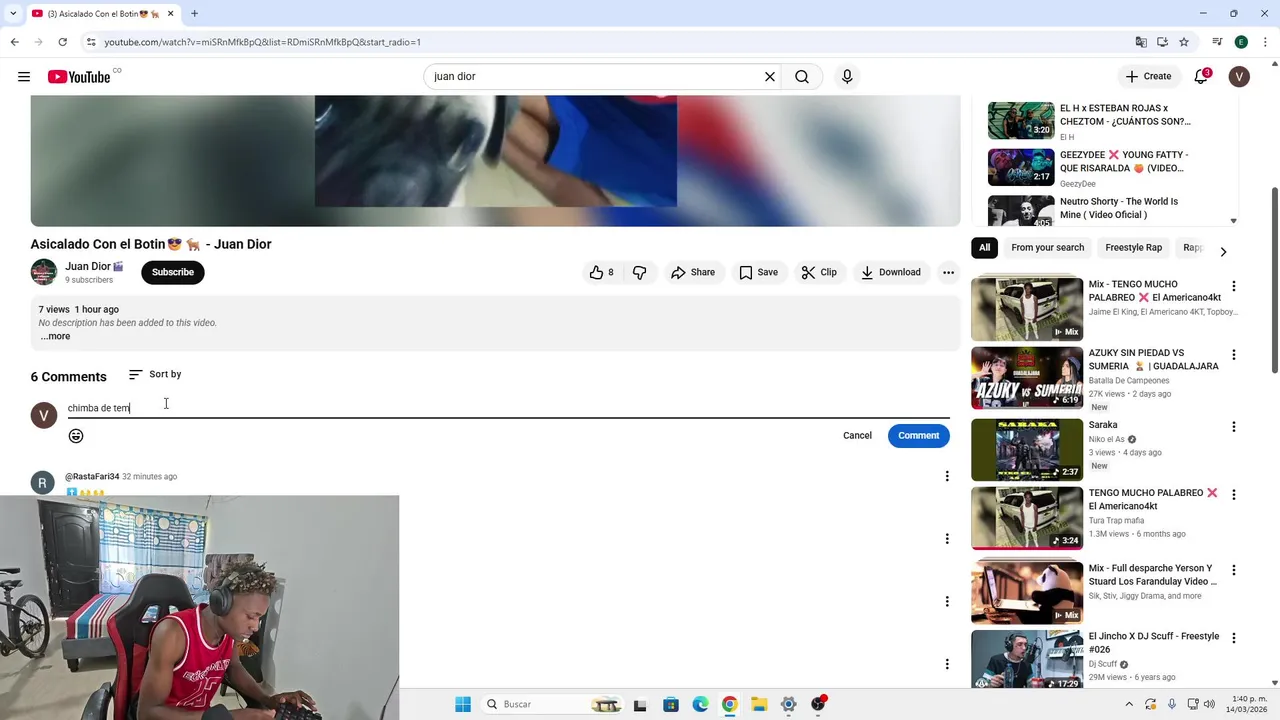The image size is (1280, 720).
Task: Show more filter chips with right arrow
Action: tap(1223, 251)
